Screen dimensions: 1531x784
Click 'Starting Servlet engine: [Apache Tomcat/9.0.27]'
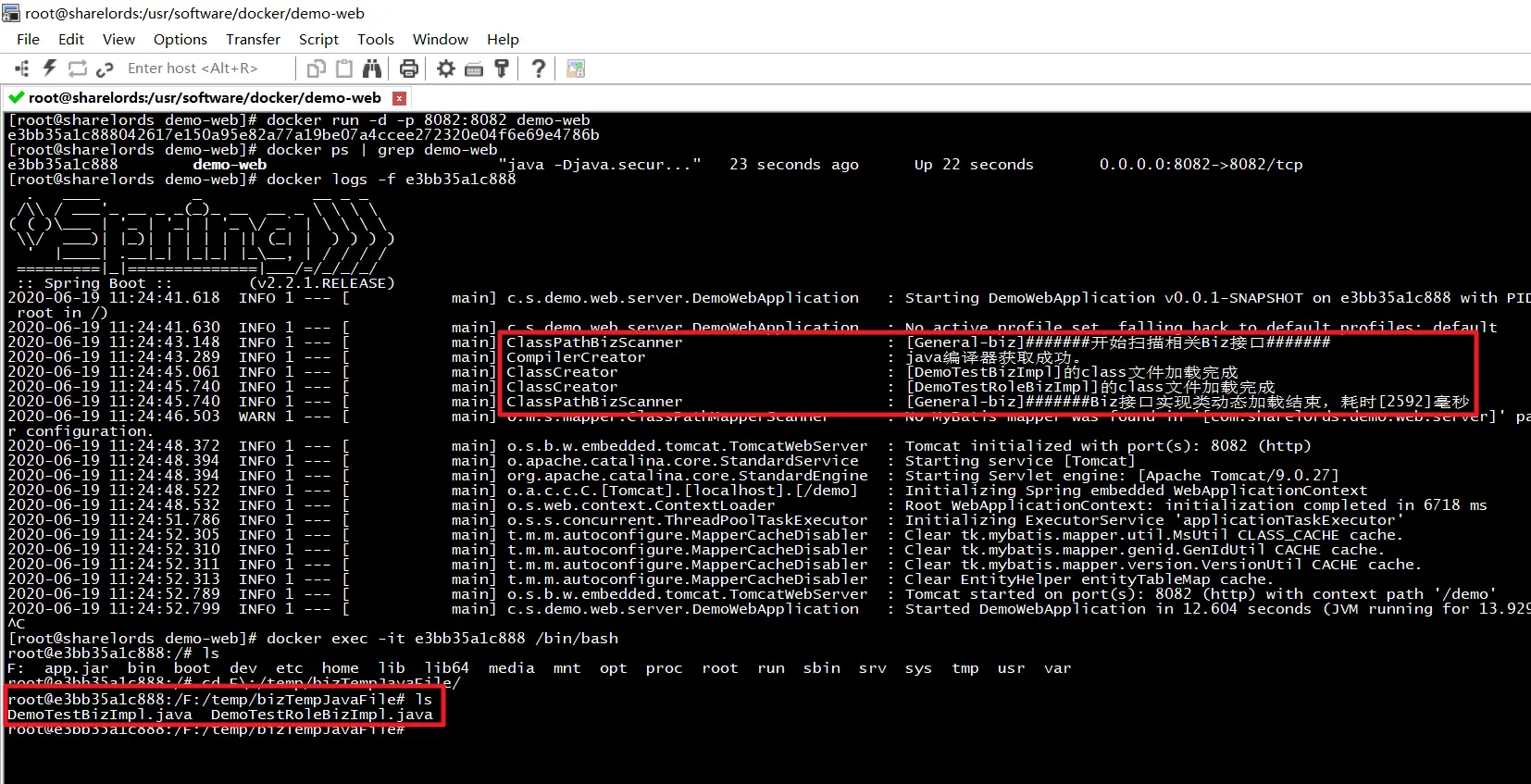click(x=1122, y=476)
